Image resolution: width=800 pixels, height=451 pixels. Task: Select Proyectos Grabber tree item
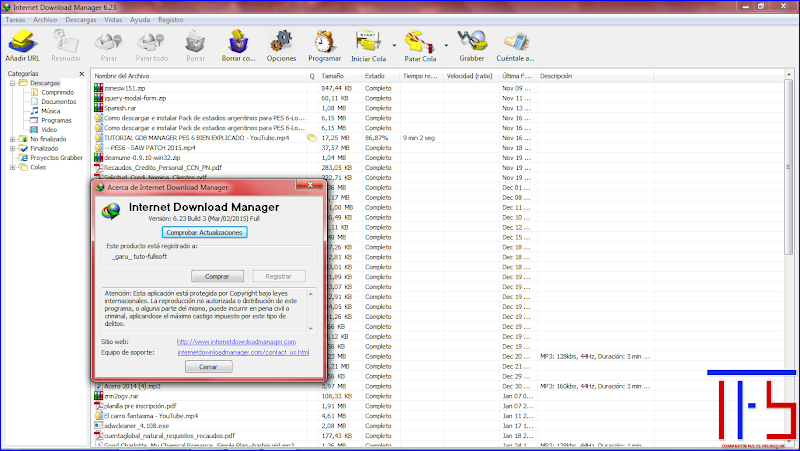coord(56,158)
